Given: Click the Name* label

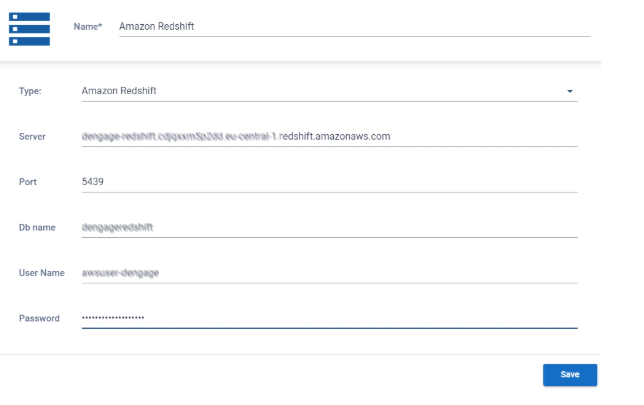Looking at the screenshot, I should tap(88, 27).
